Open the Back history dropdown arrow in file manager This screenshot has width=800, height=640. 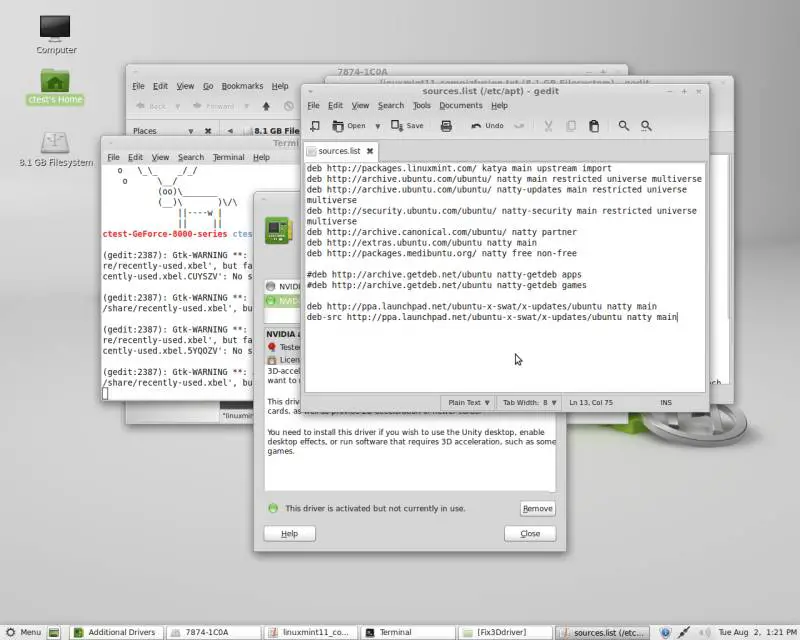[x=178, y=106]
